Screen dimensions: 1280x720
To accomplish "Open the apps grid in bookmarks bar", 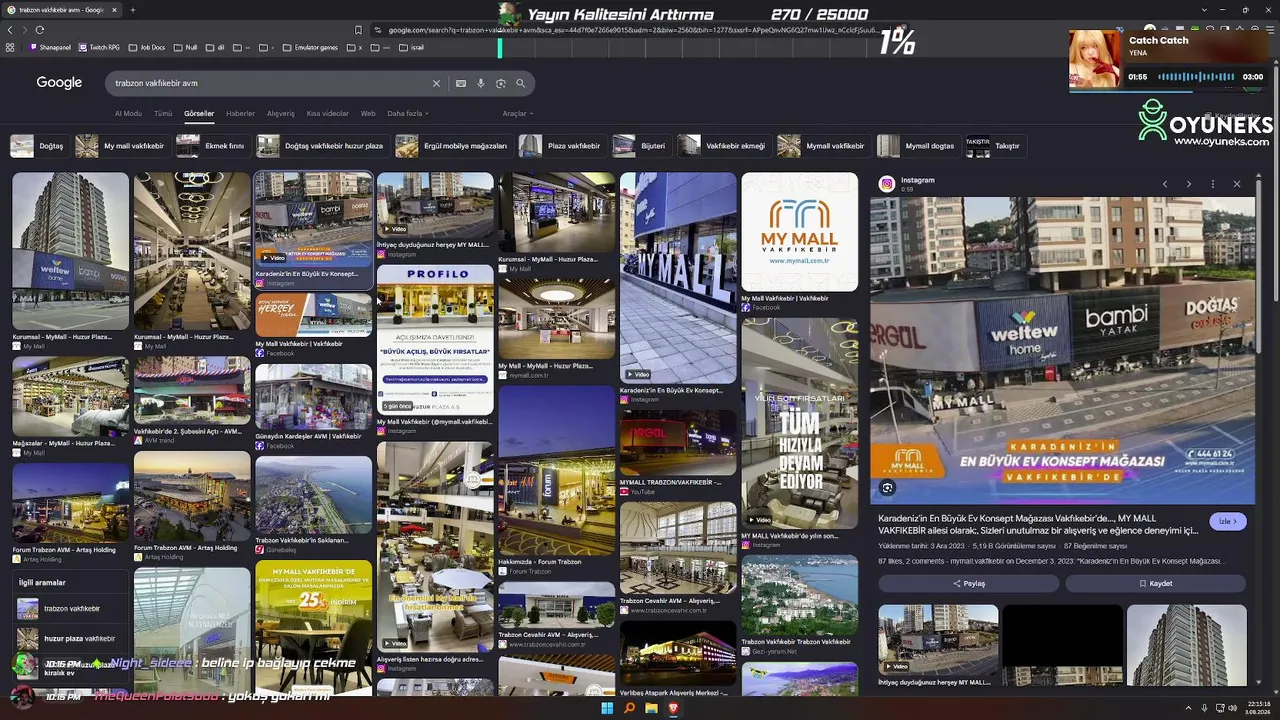I will click(10, 47).
